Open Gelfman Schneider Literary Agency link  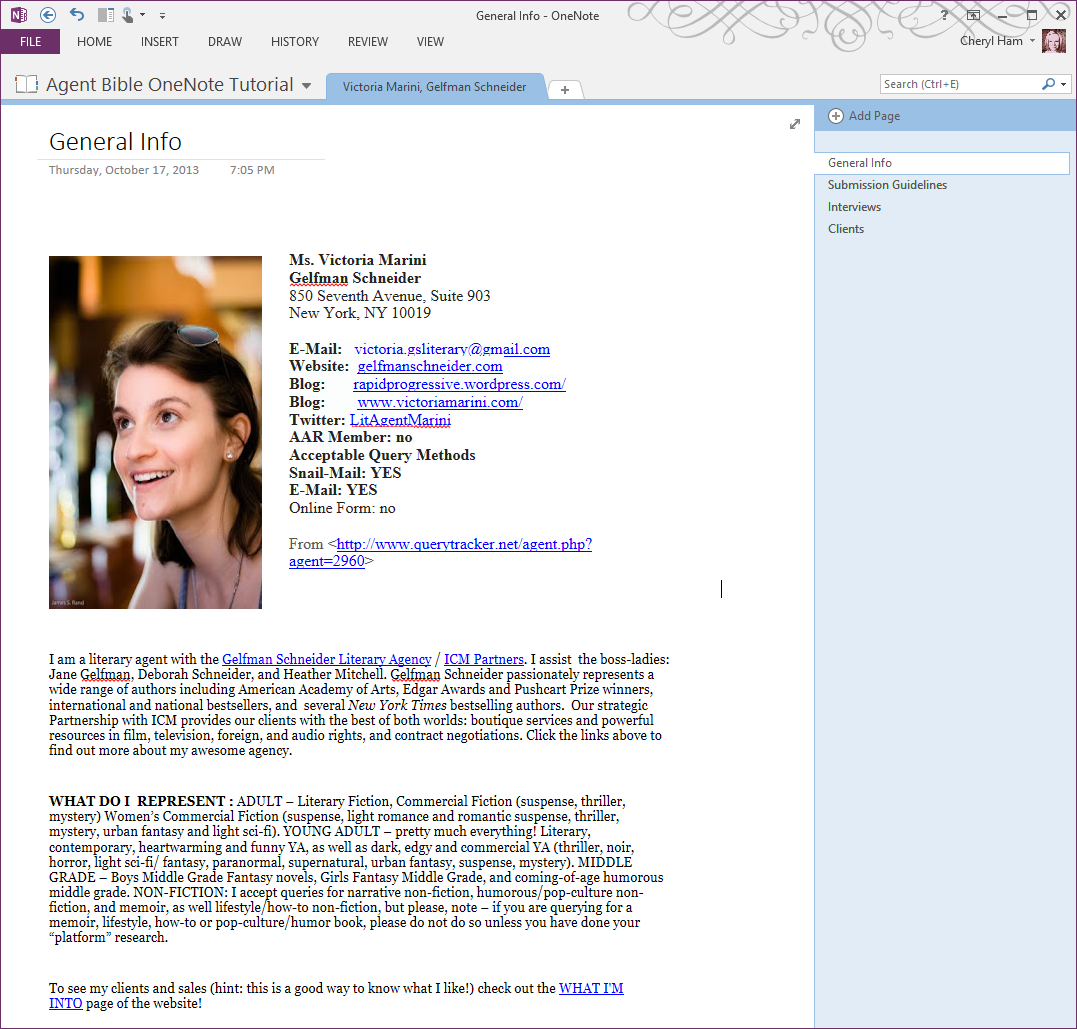coord(326,659)
